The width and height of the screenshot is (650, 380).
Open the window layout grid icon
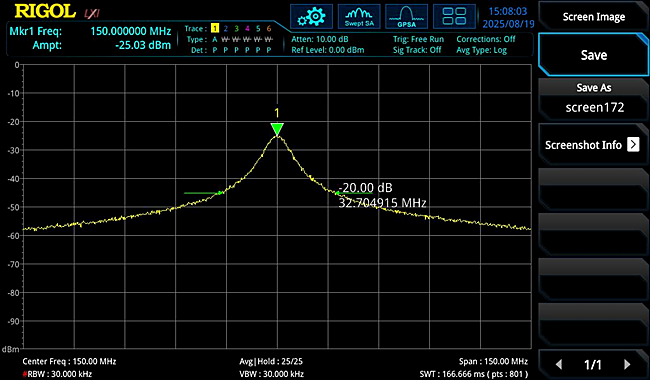point(454,17)
